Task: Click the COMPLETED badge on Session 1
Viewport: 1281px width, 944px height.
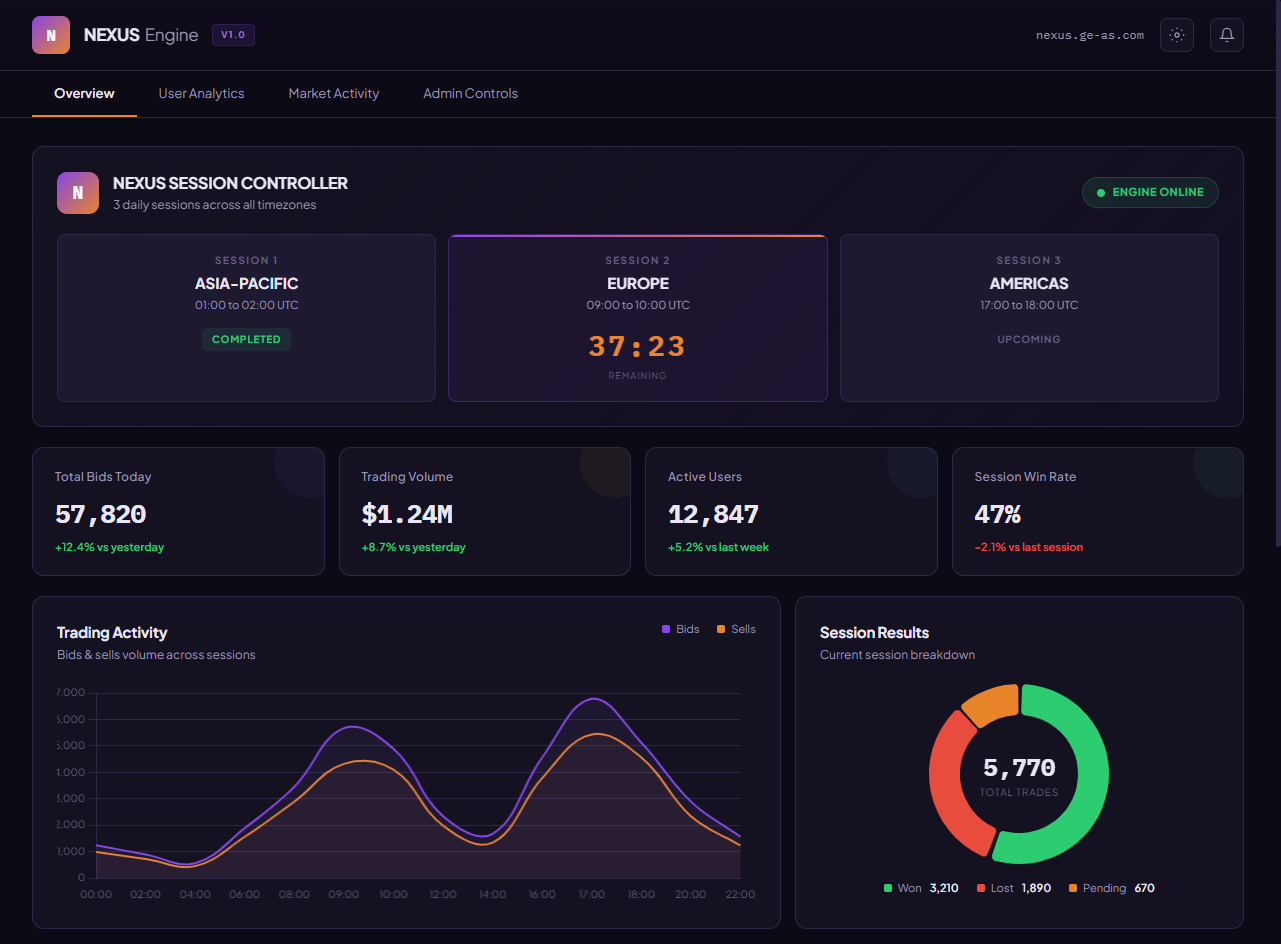Action: click(246, 339)
